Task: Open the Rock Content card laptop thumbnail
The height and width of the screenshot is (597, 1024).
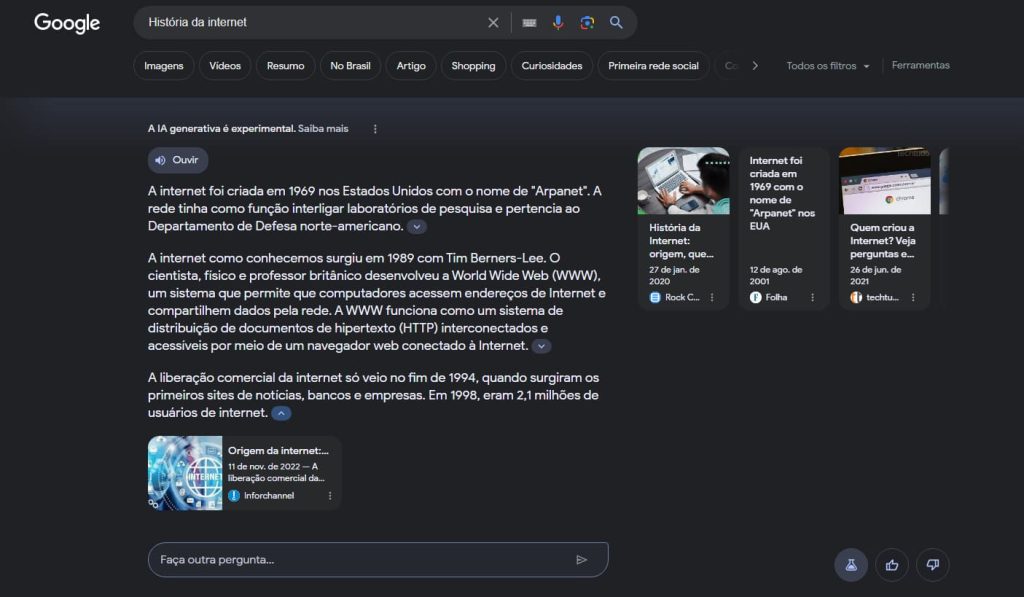Action: [684, 181]
